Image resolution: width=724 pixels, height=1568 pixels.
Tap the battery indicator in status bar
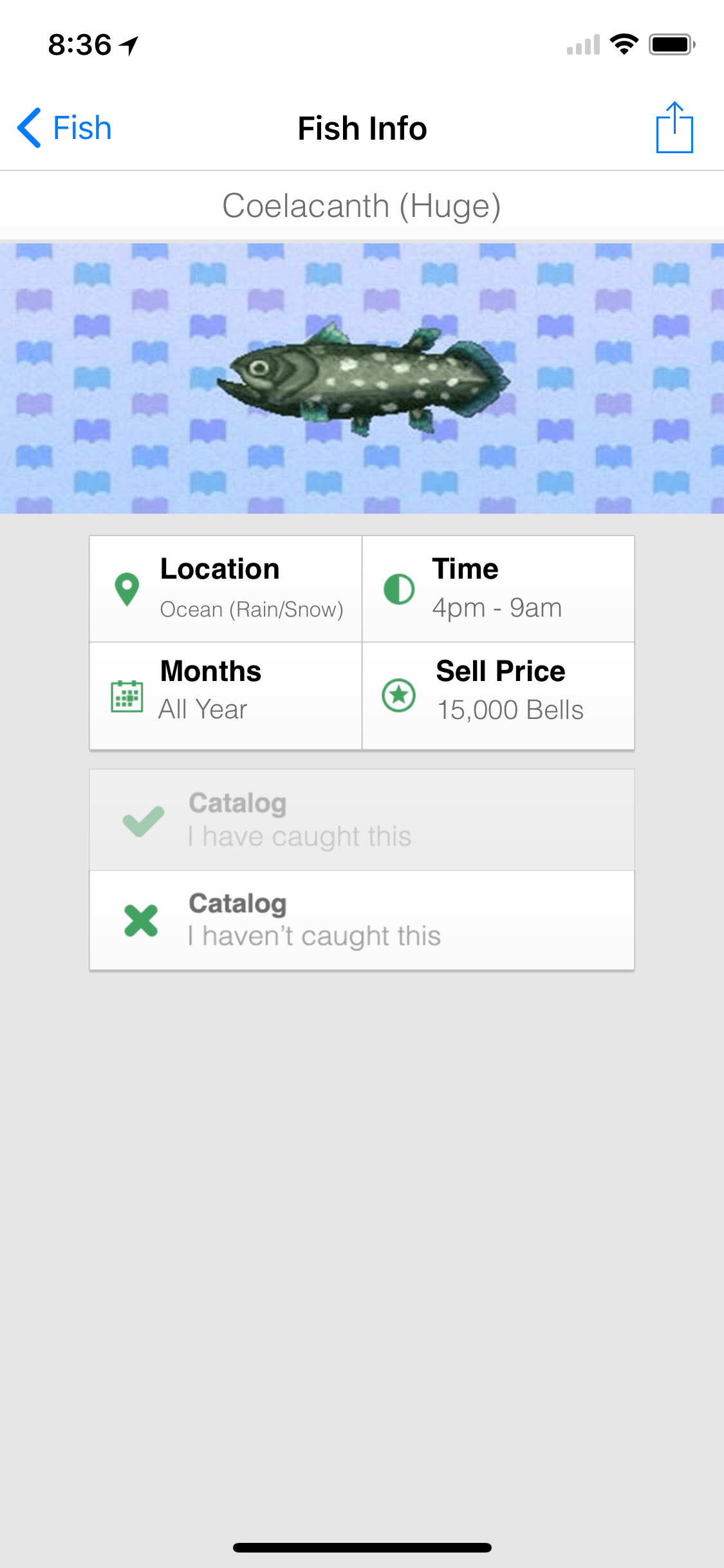click(x=672, y=44)
